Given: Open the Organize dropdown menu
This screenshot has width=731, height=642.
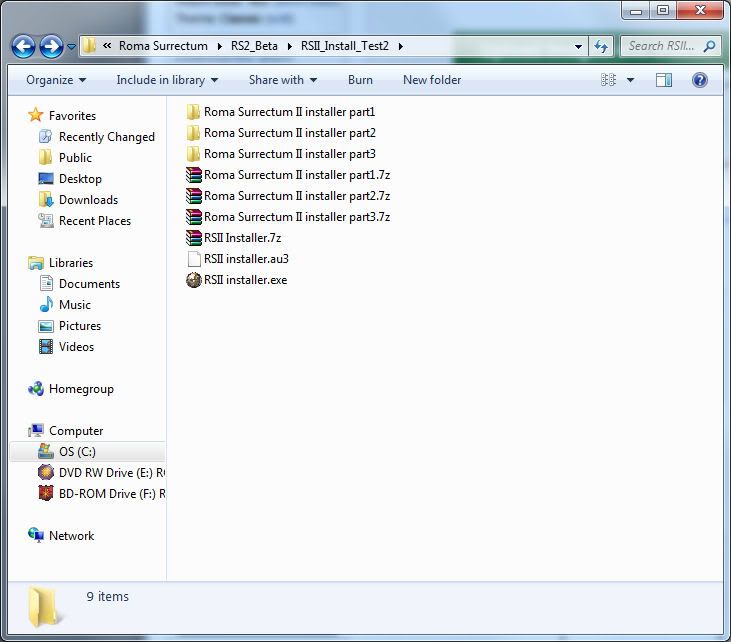Looking at the screenshot, I should click(x=56, y=80).
